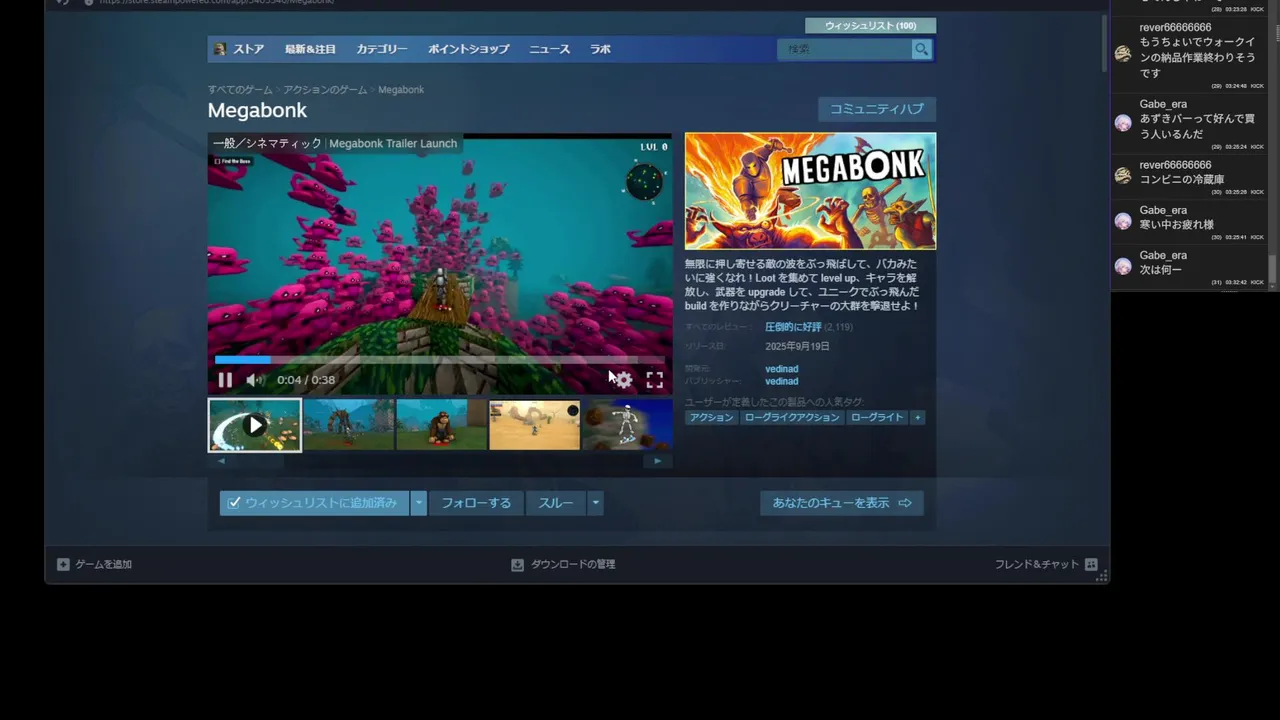The width and height of the screenshot is (1280, 720).
Task: Open Megabonk breadcrumb link
Action: pyautogui.click(x=401, y=90)
